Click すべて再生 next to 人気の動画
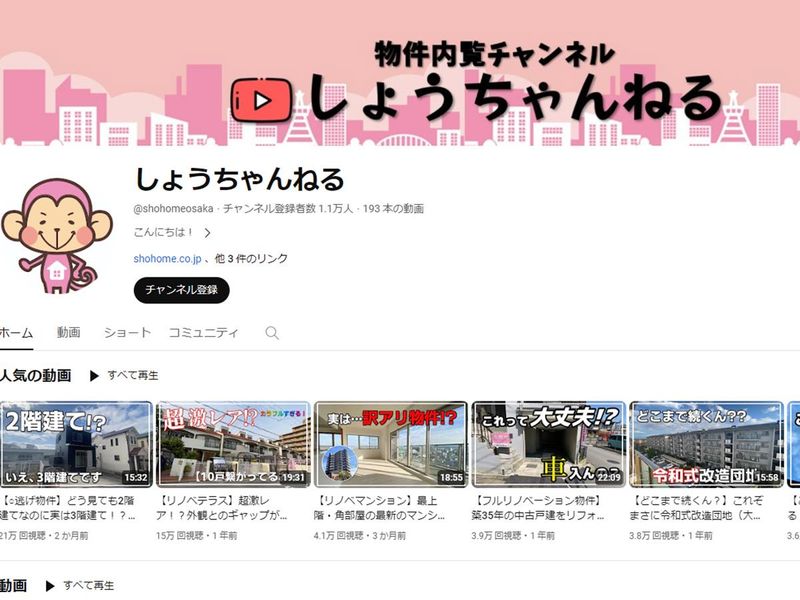The image size is (800, 600). pyautogui.click(x=133, y=376)
